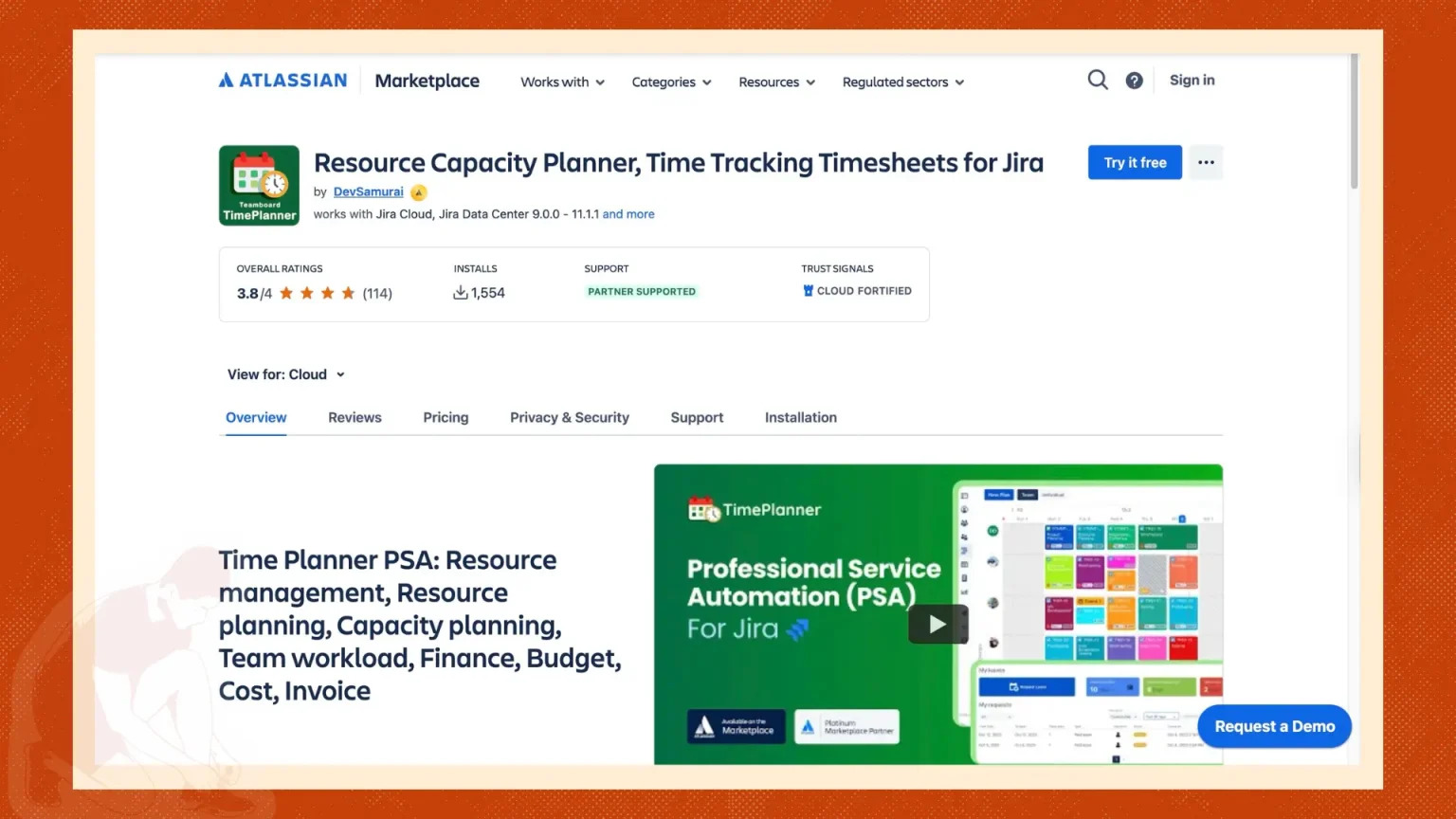Click the DevSamurai partner badge icon

pos(418,192)
